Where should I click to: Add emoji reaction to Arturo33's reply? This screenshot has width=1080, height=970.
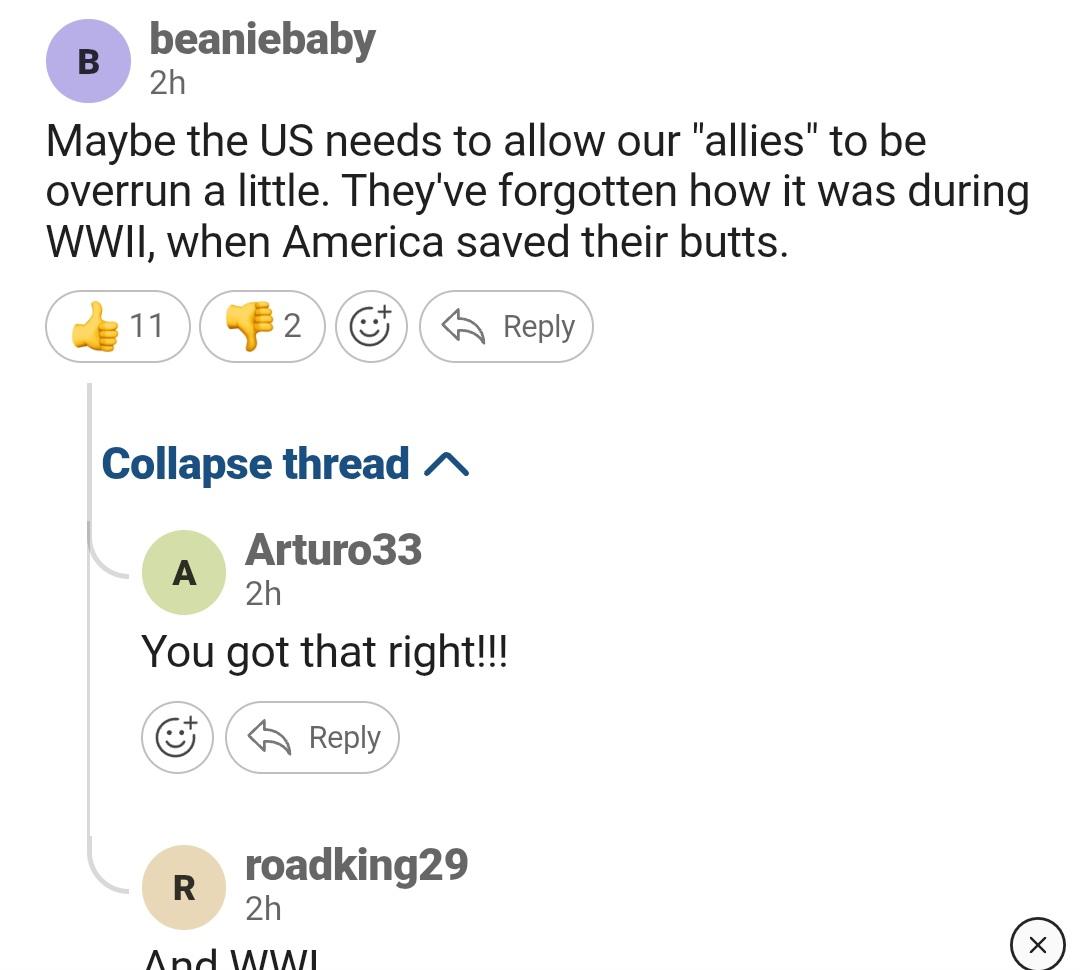click(177, 738)
